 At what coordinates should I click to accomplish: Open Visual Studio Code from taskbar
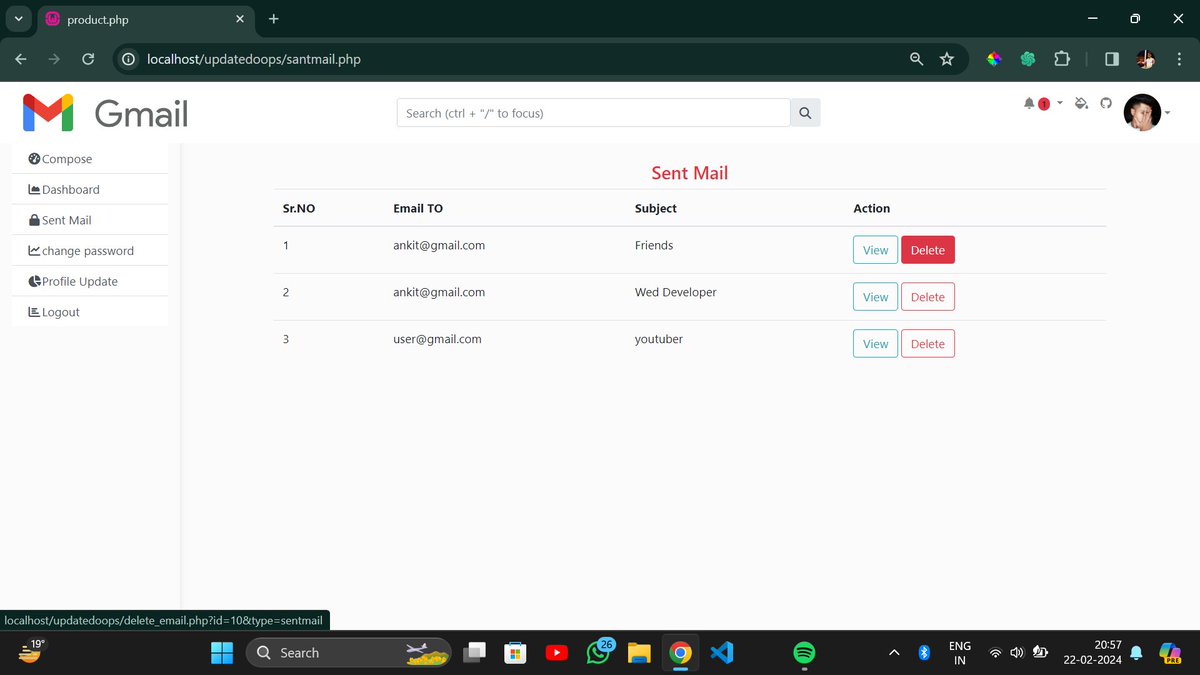click(722, 653)
